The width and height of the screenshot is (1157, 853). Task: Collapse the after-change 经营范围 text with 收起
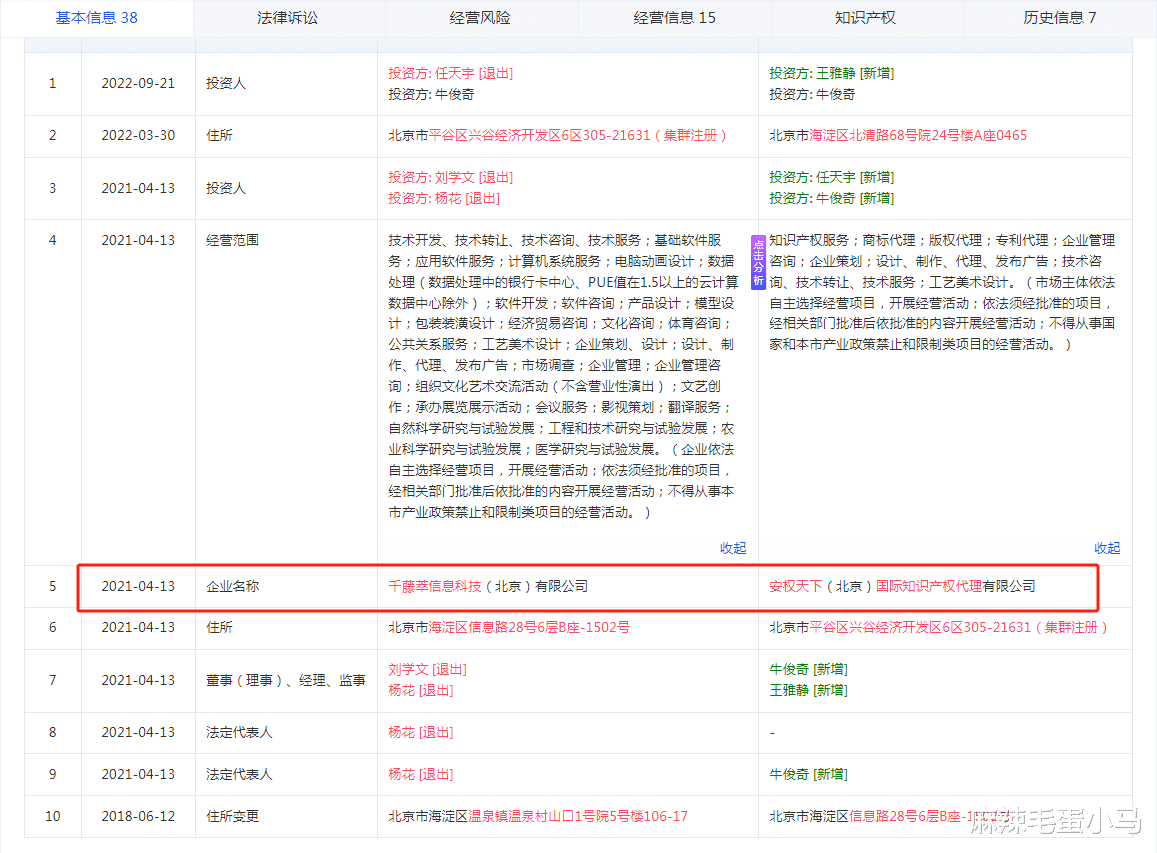(x=1107, y=548)
